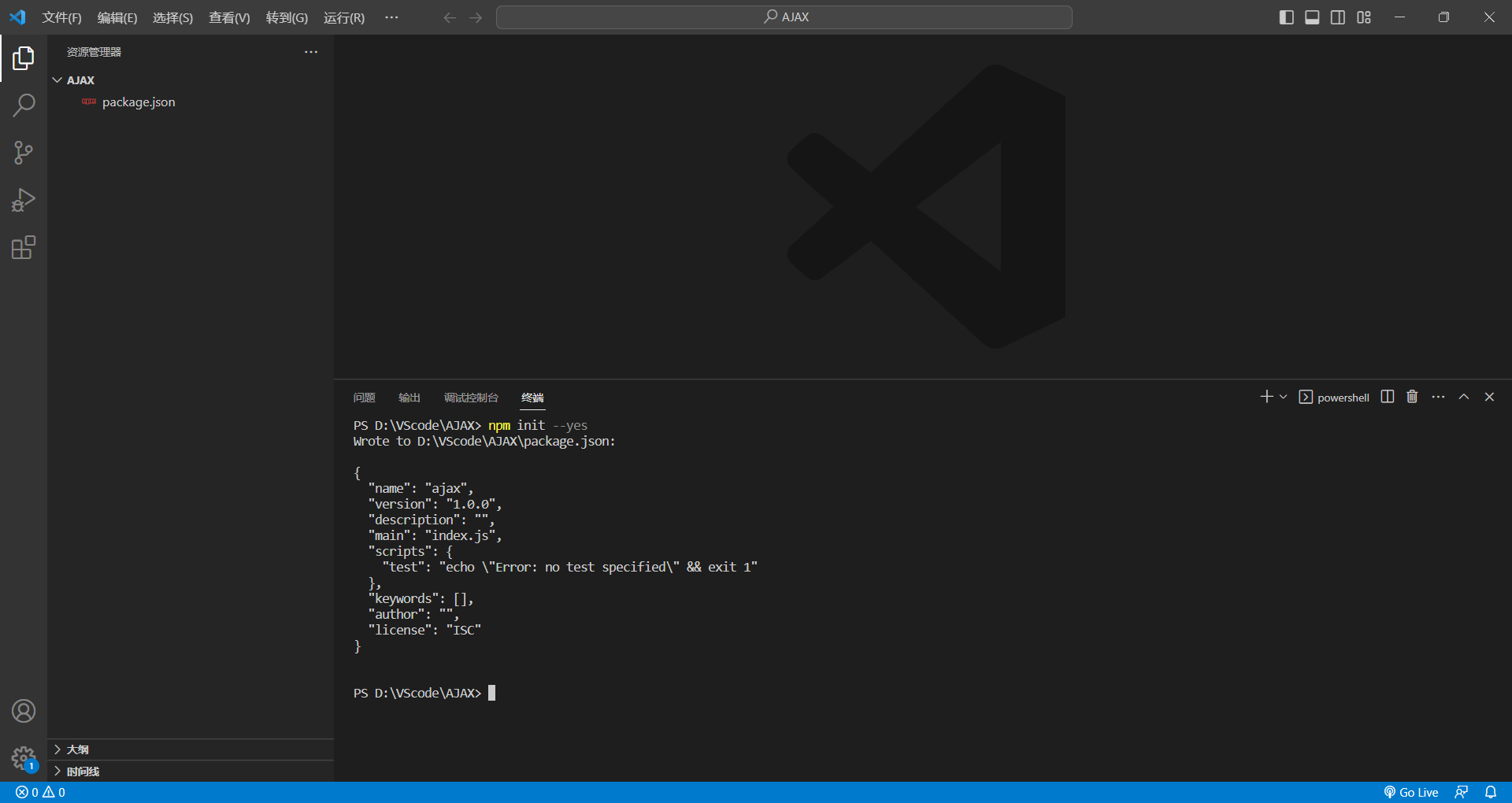Open the 查看(V) menu
This screenshot has height=803, width=1512.
(x=229, y=17)
